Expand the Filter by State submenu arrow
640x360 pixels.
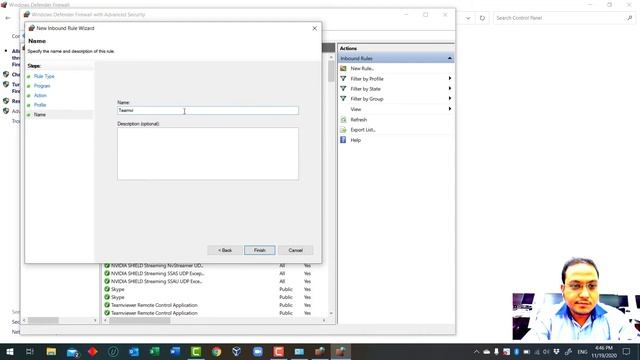450,89
